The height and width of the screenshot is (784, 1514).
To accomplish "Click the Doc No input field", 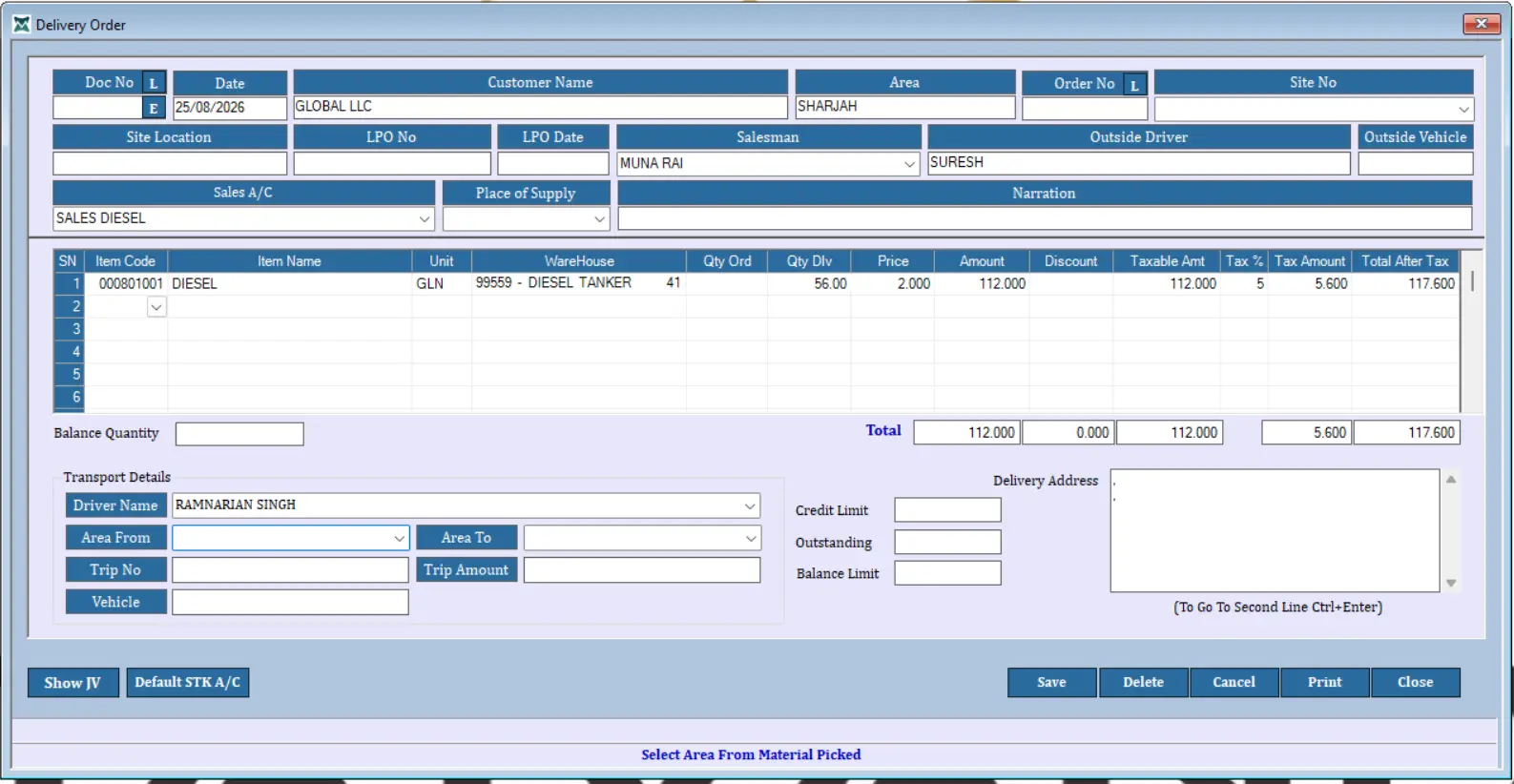I will coord(97,108).
